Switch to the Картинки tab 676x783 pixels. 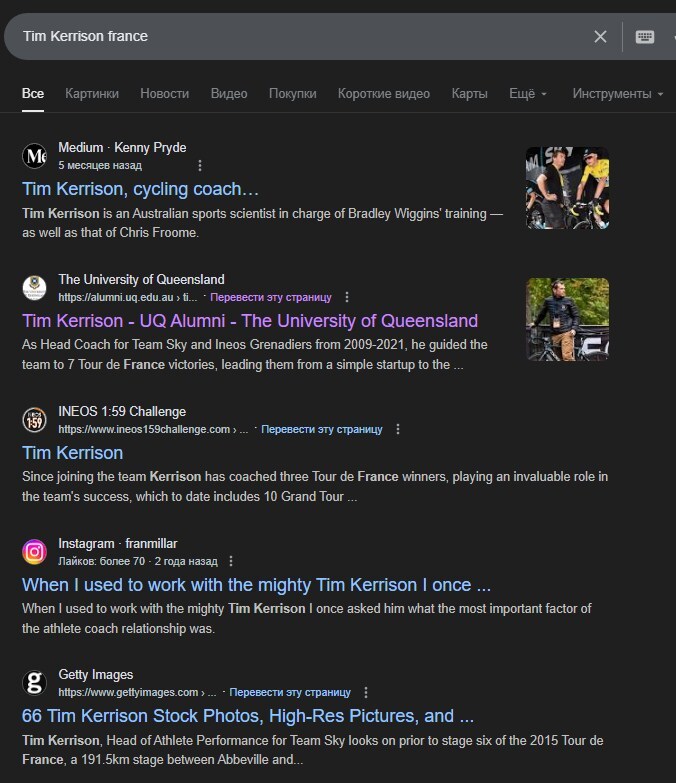92,94
